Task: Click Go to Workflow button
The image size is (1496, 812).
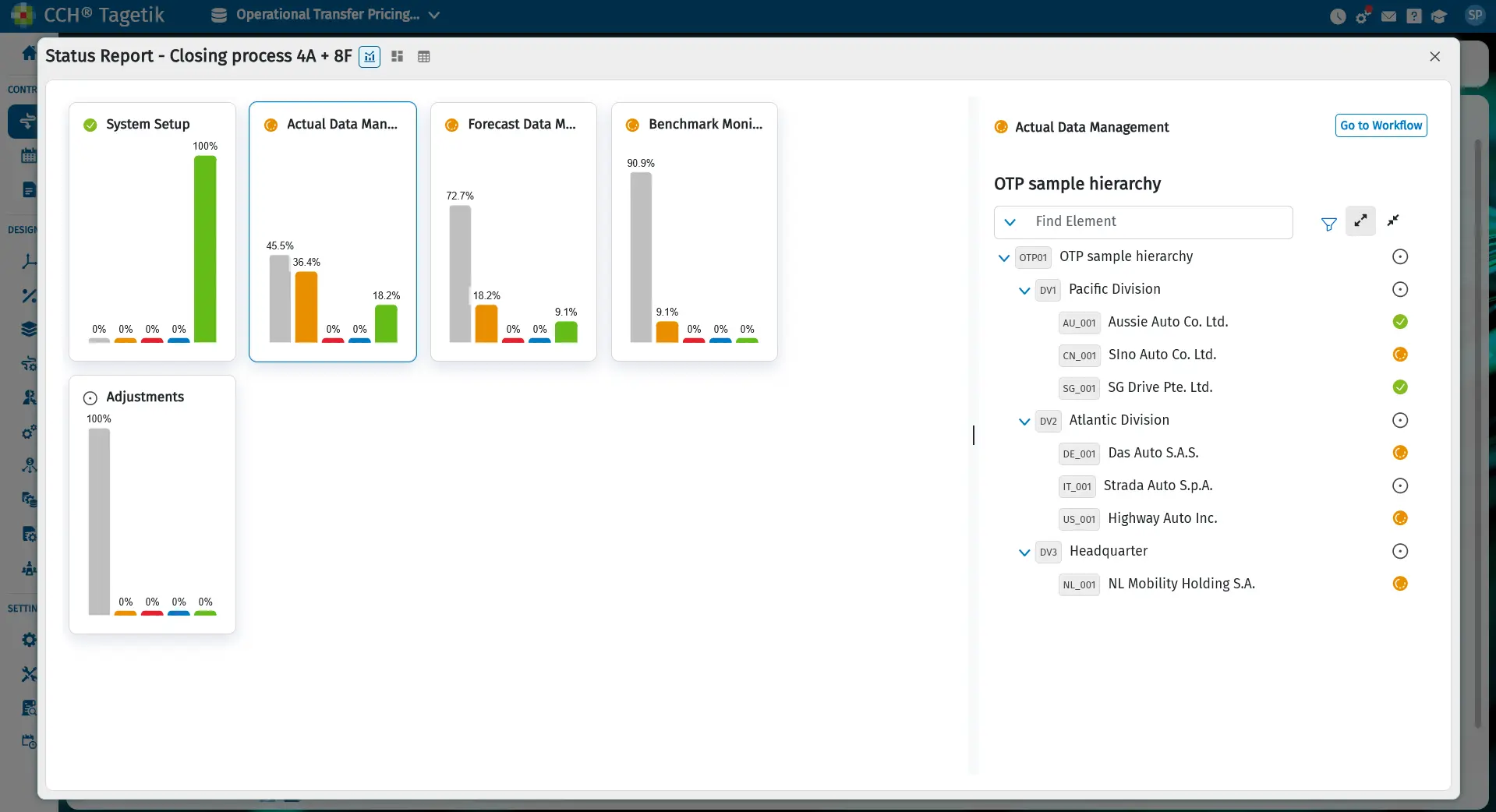Action: coord(1381,125)
